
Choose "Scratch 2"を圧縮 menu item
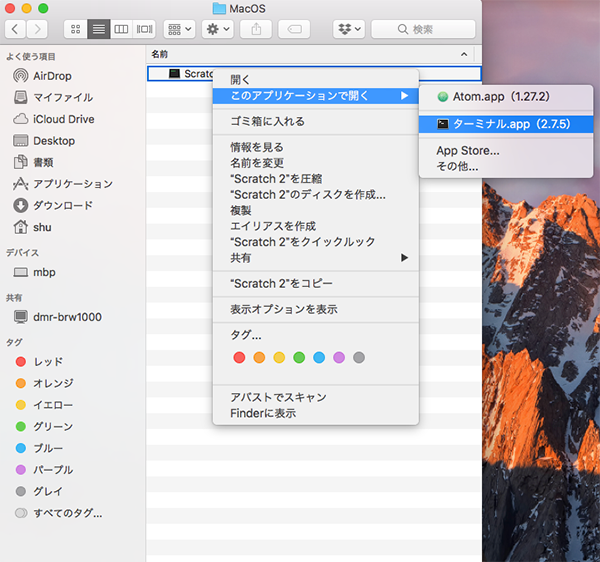[x=316, y=179]
